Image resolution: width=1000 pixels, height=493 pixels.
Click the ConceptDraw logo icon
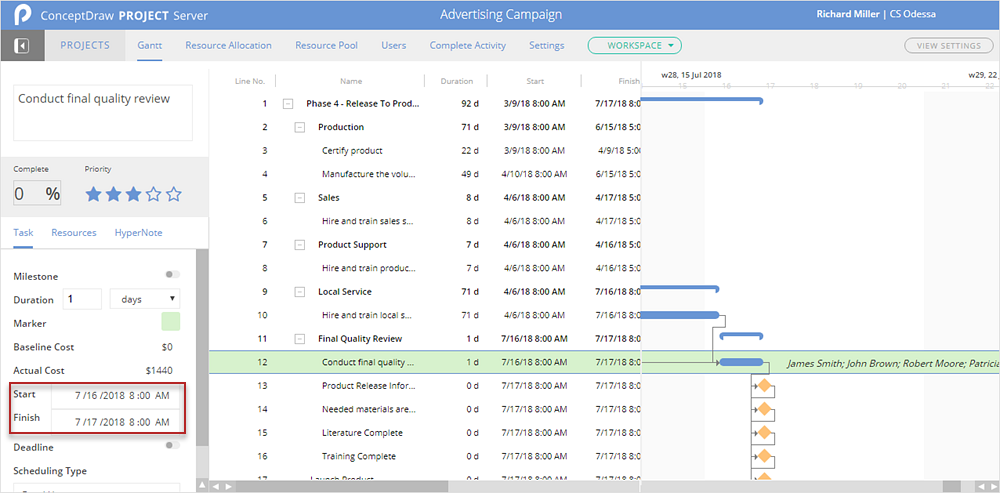tap(22, 15)
